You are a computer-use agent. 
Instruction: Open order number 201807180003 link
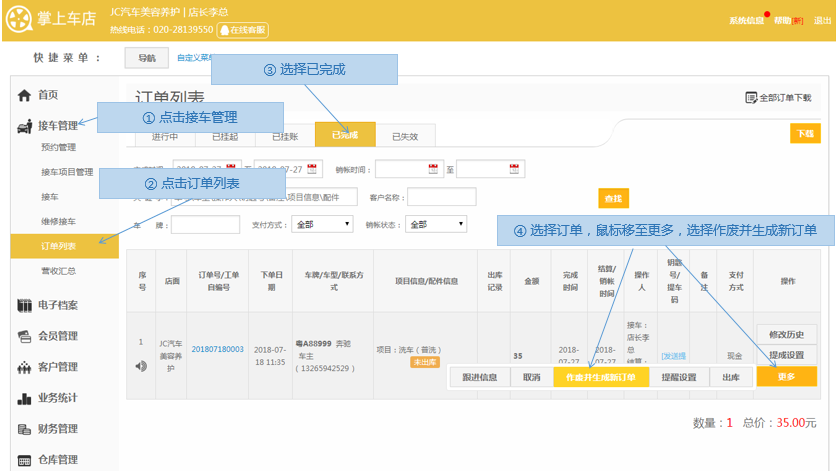coord(217,349)
